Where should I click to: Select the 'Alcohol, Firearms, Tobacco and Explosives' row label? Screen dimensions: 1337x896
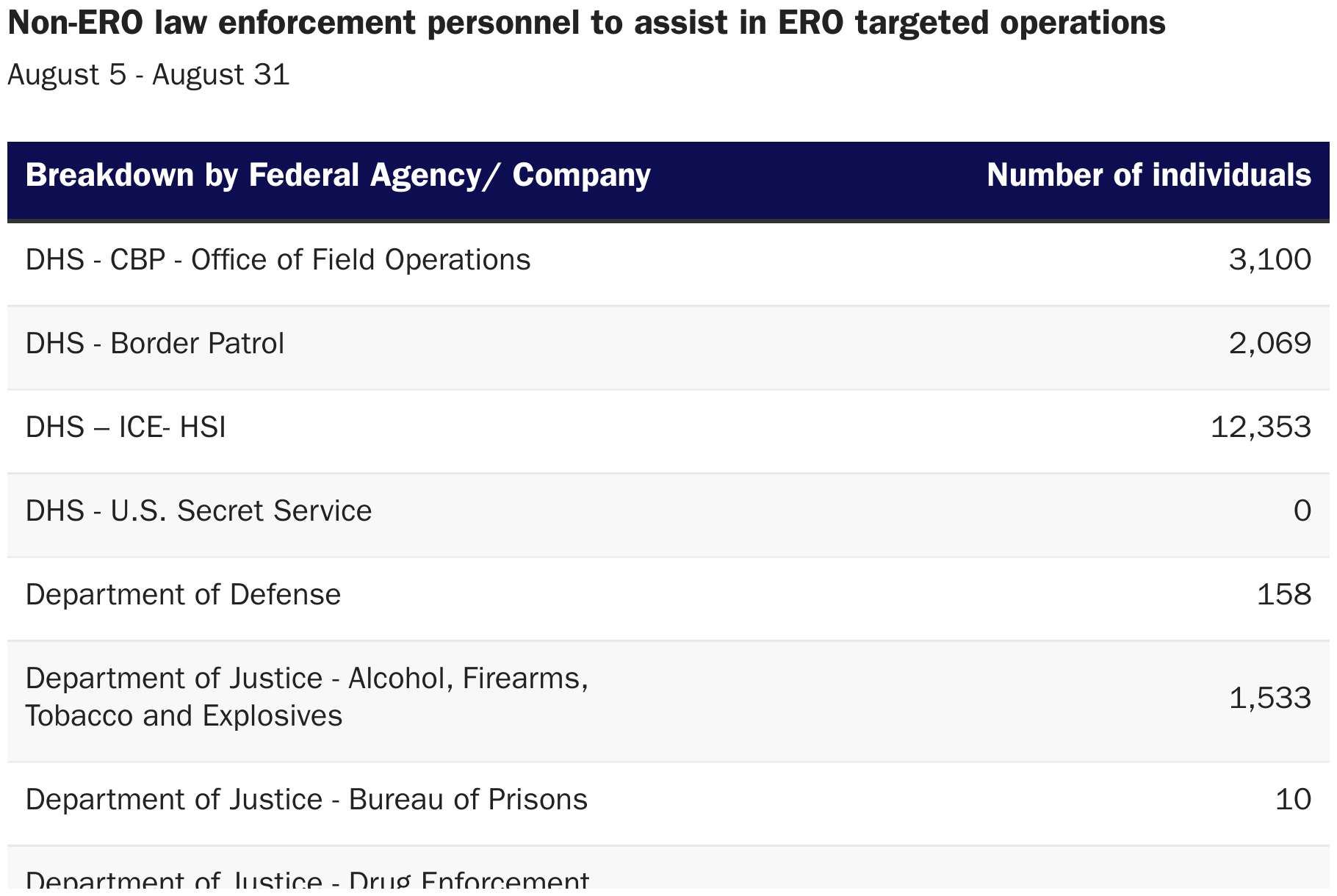click(x=306, y=697)
